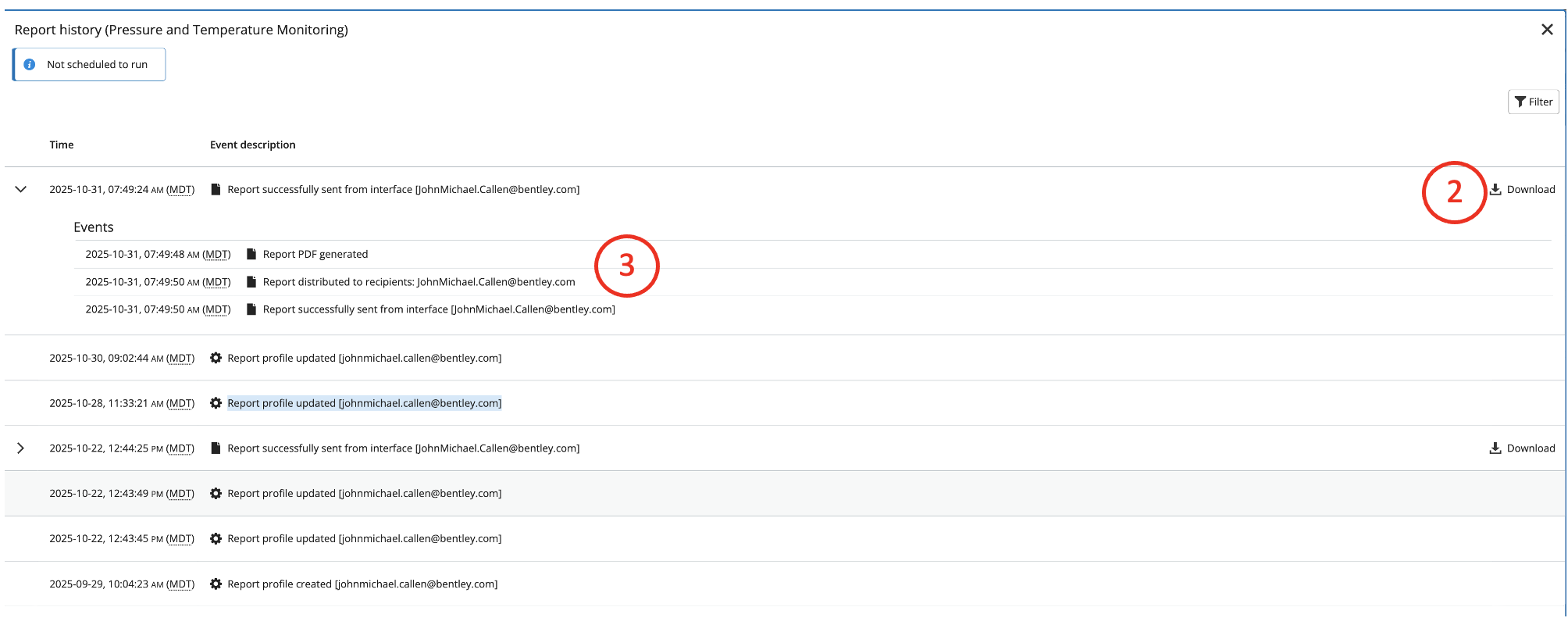Click the gear icon on the 12:43:45 PM entry
Viewport: 1568px width, 625px height.
coord(216,539)
